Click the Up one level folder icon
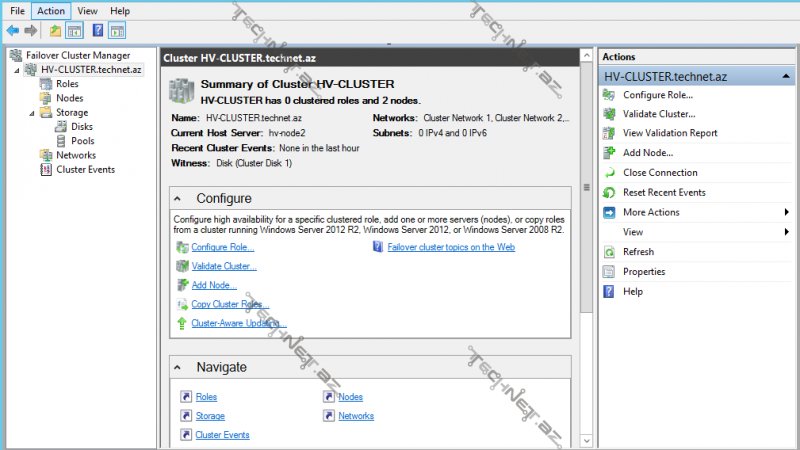This screenshot has width=800, height=450. tap(55, 31)
